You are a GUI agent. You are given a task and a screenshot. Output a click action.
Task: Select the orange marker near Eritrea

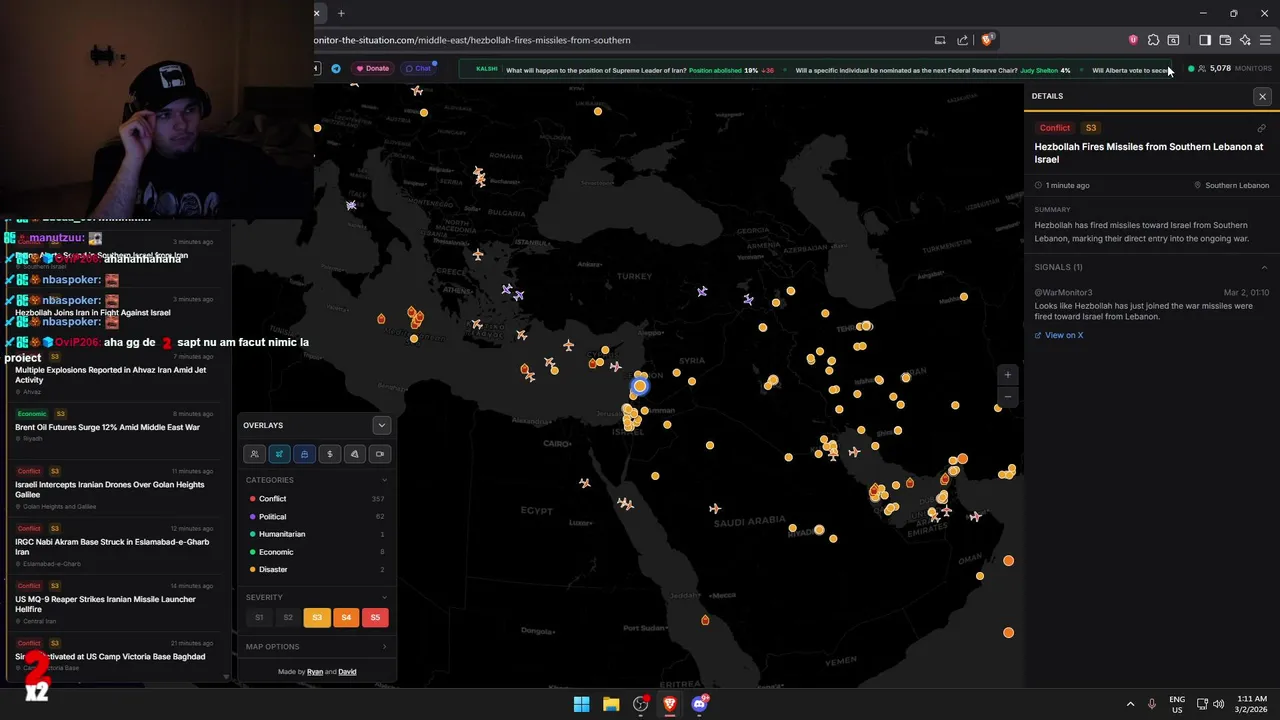(x=705, y=620)
